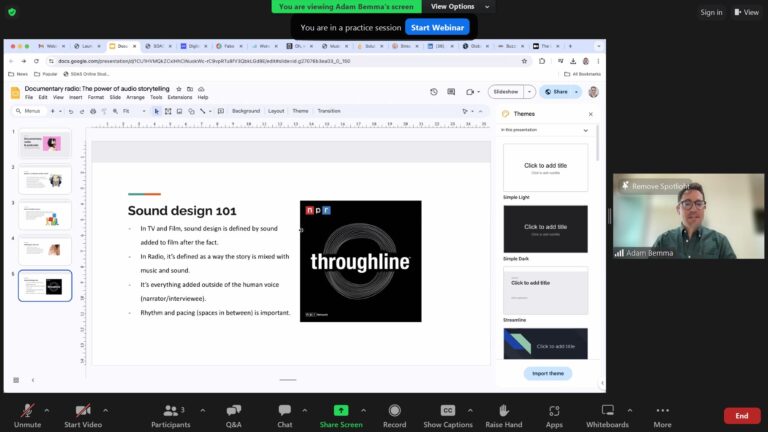Start Video in Zoom toolbar
The image size is (768, 432).
[83, 416]
